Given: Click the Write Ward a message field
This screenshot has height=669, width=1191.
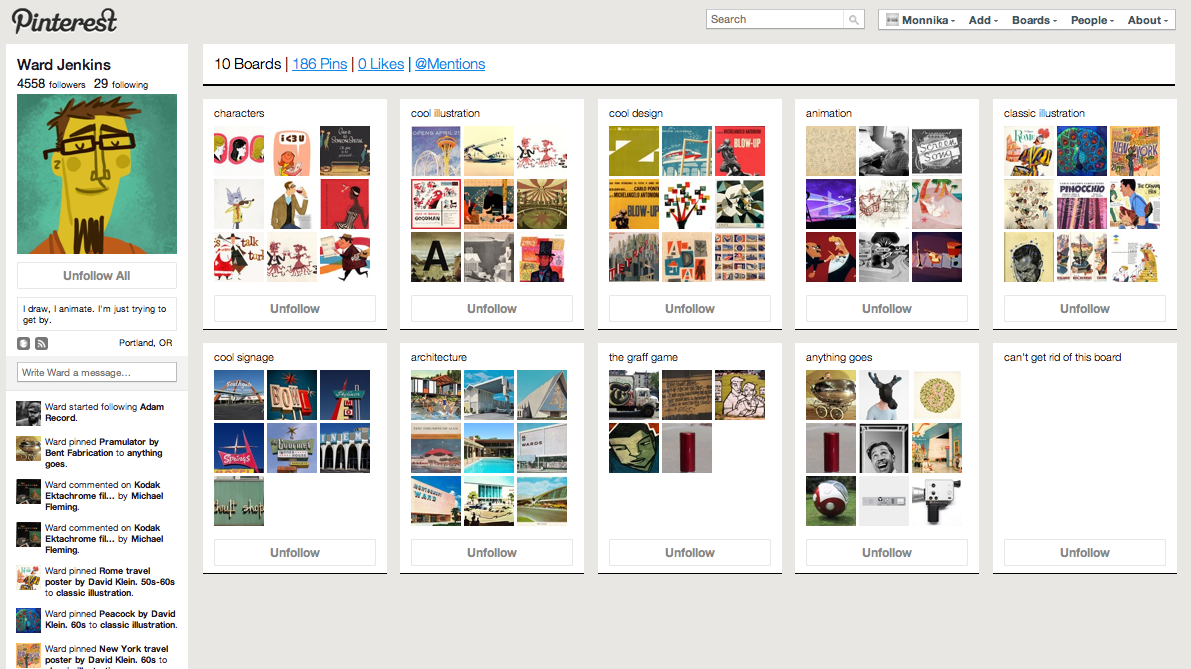Looking at the screenshot, I should click(96, 372).
